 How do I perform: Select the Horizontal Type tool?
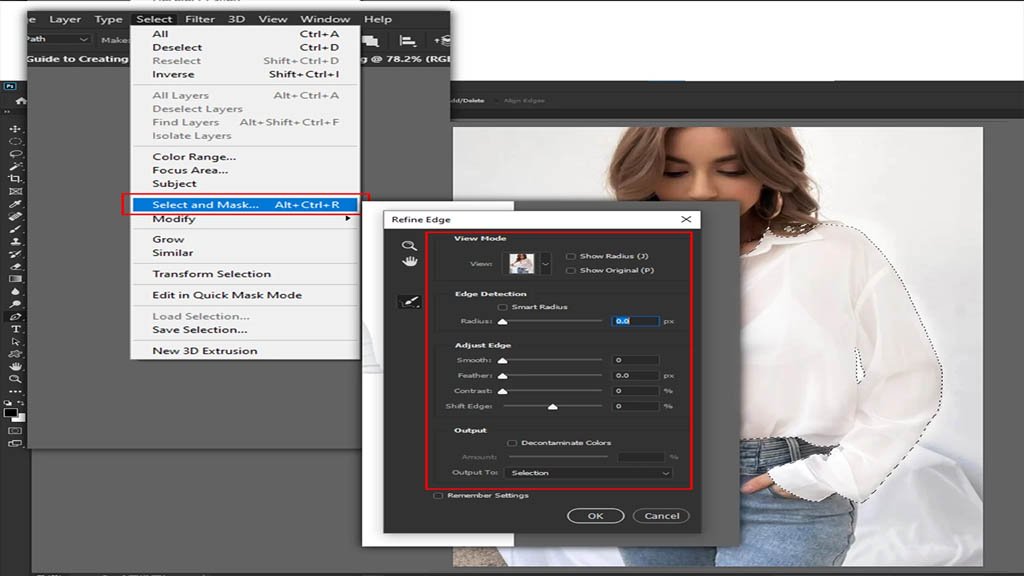15,329
